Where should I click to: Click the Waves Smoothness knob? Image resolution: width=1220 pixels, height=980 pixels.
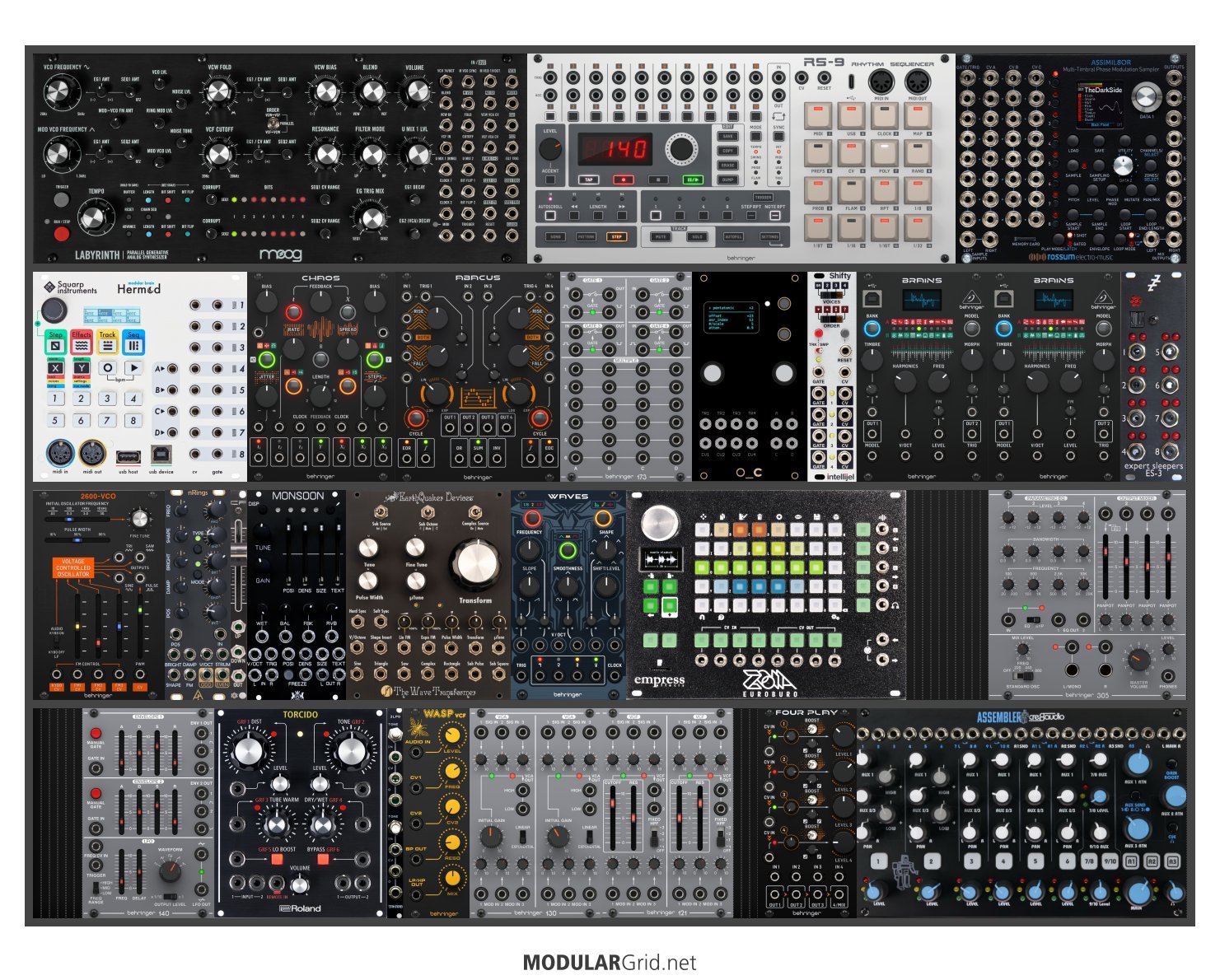point(567,586)
